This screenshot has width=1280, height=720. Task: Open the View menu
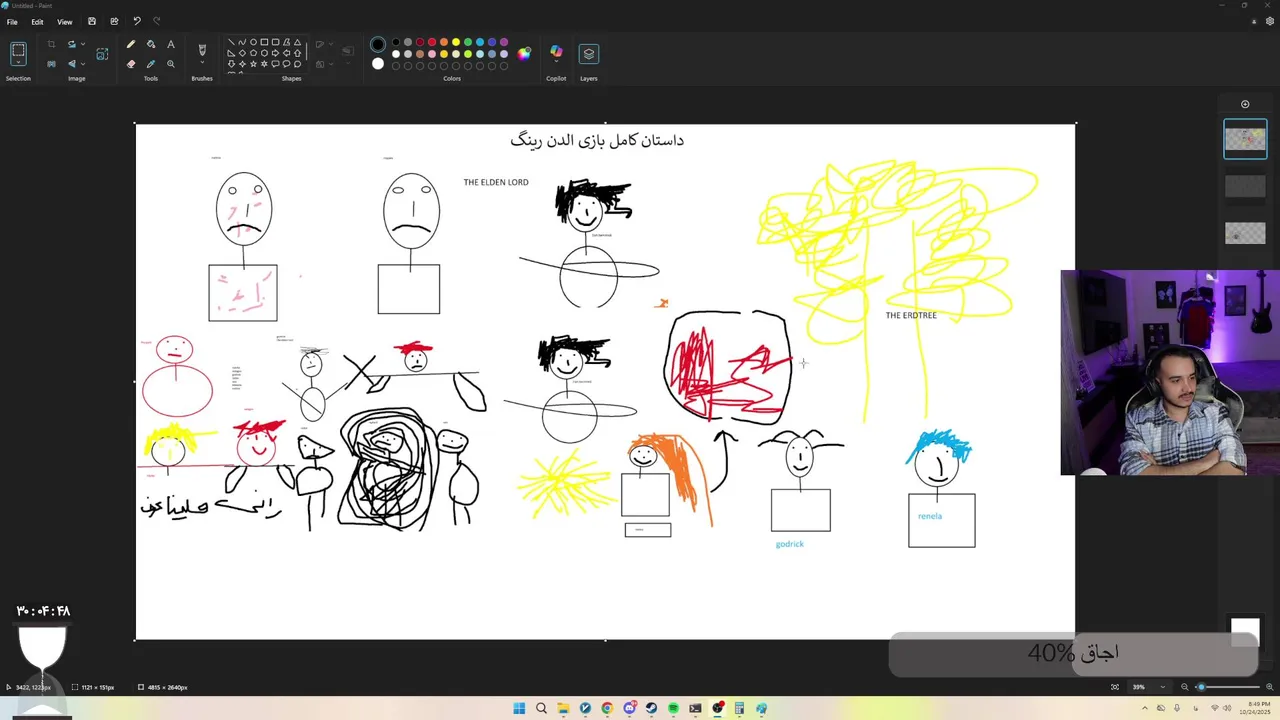(64, 22)
